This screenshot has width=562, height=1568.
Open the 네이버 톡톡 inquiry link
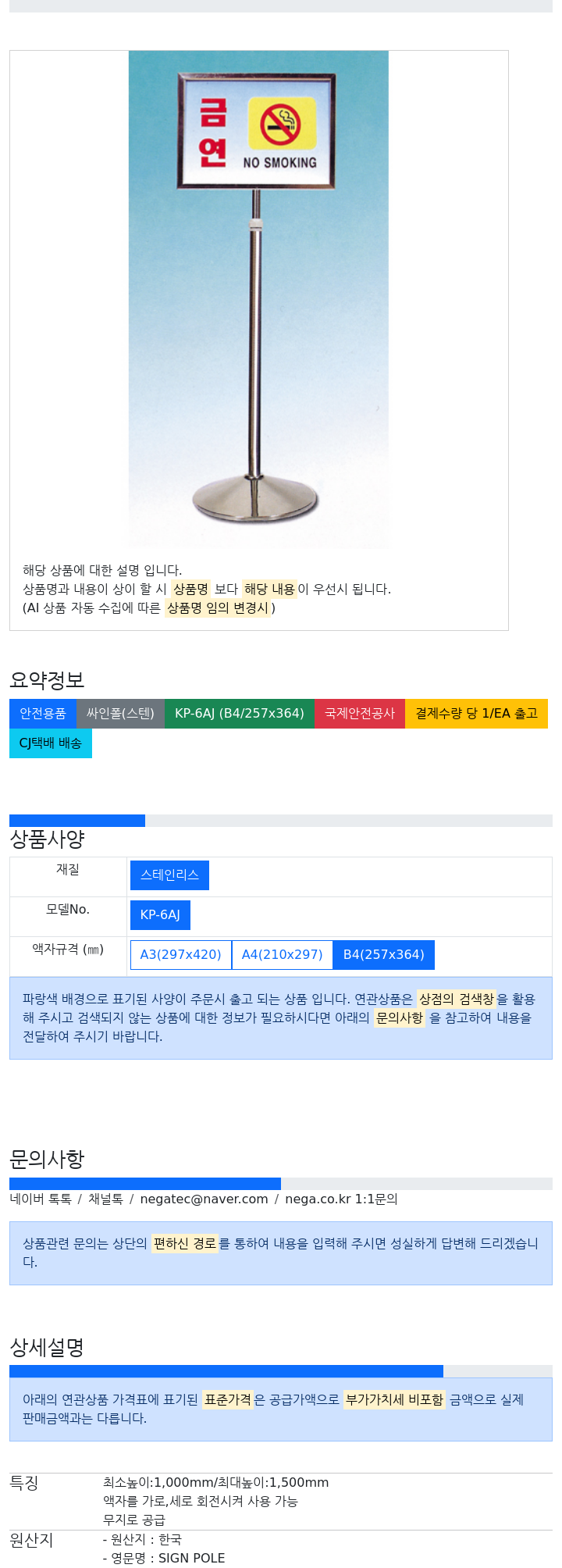point(41,1199)
